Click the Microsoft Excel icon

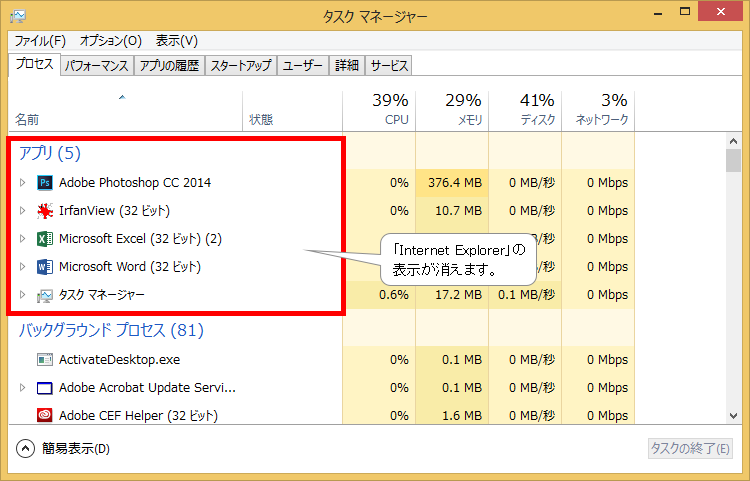coord(45,239)
